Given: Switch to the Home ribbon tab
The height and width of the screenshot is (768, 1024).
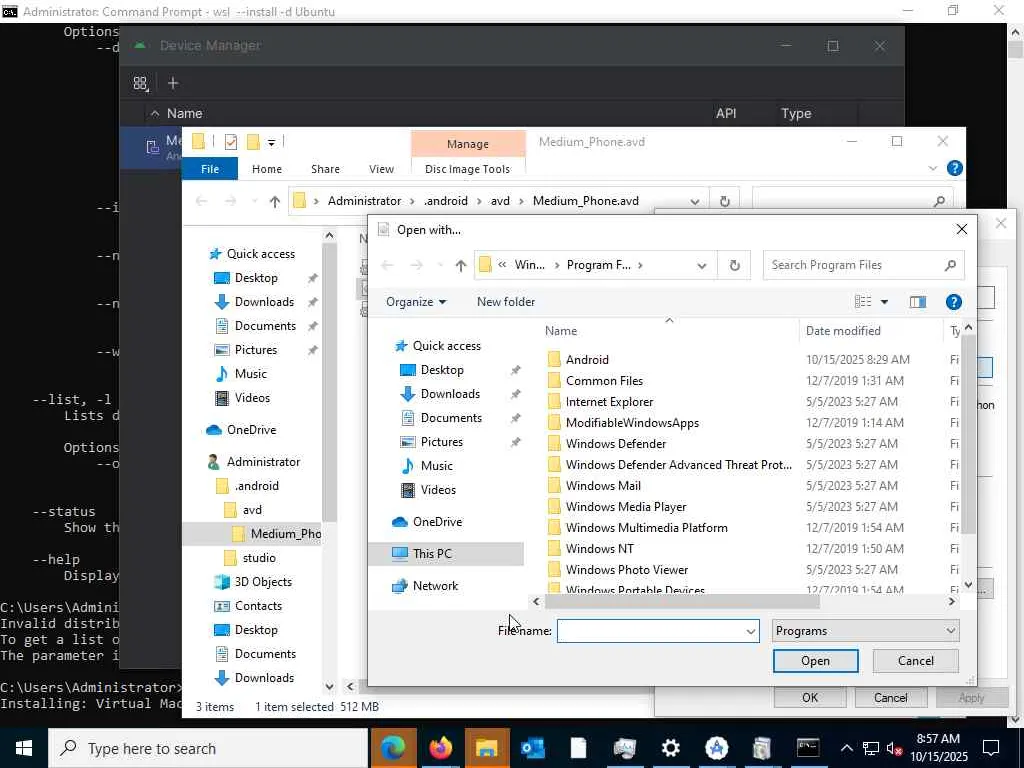Looking at the screenshot, I should pos(266,168).
